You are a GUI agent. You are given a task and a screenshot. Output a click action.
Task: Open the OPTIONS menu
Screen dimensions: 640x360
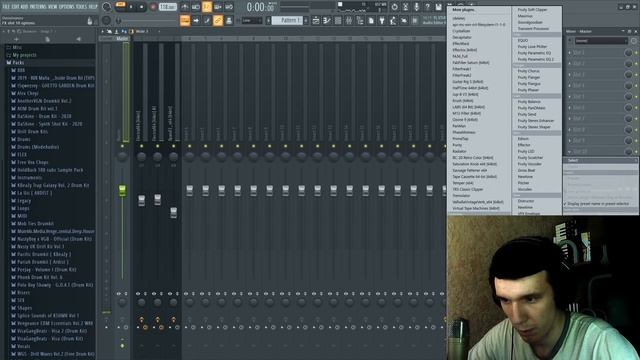tap(68, 7)
